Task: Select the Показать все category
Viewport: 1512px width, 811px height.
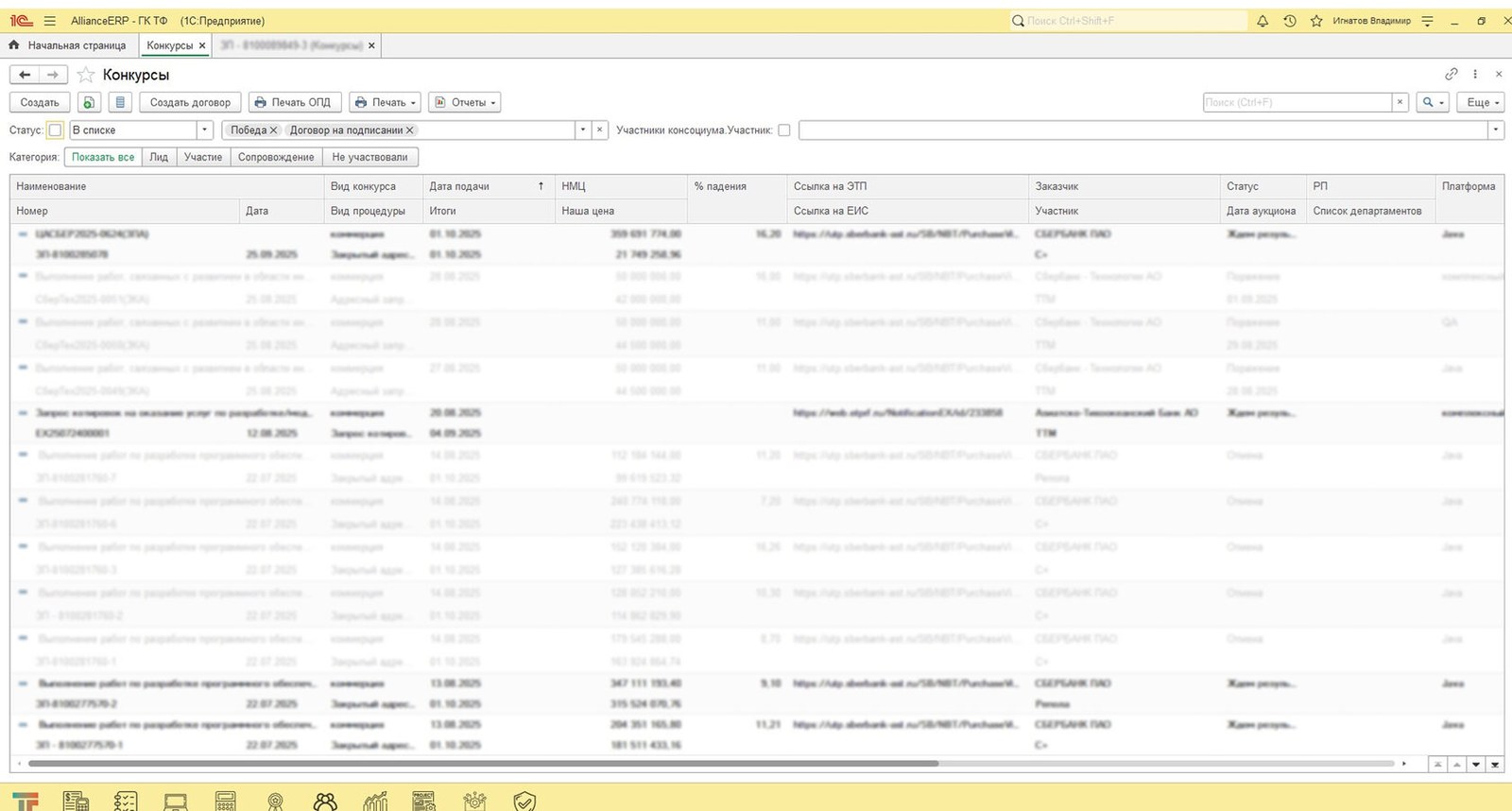Action: 103,157
